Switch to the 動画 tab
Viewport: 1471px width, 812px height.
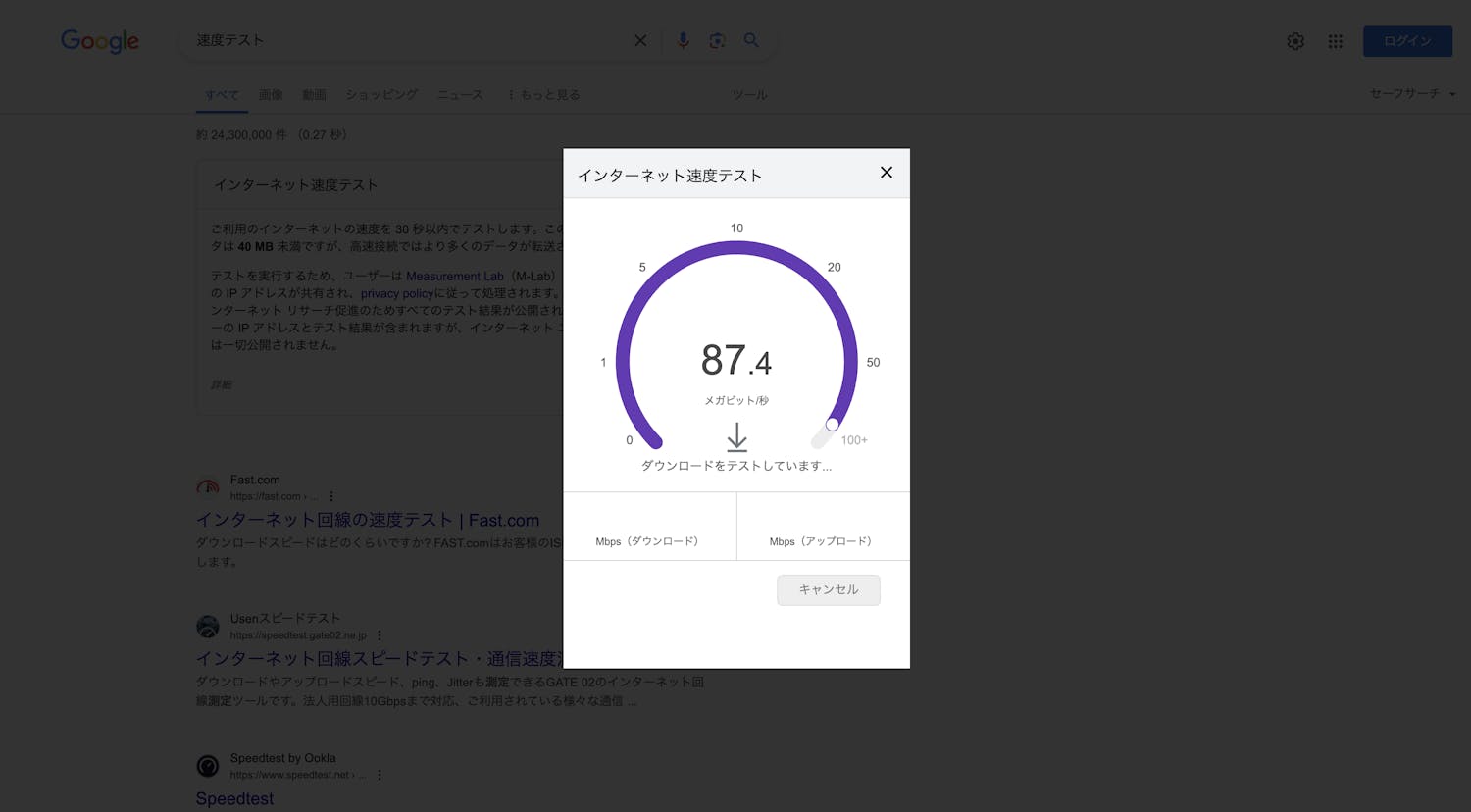click(x=314, y=95)
